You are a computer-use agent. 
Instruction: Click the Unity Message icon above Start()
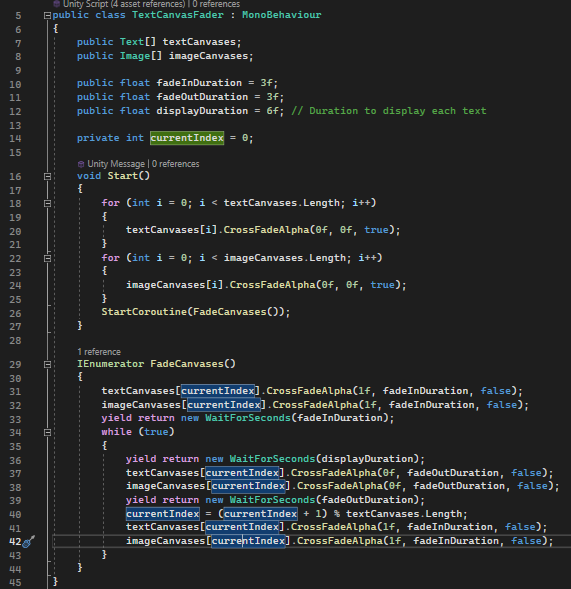pyautogui.click(x=80, y=164)
